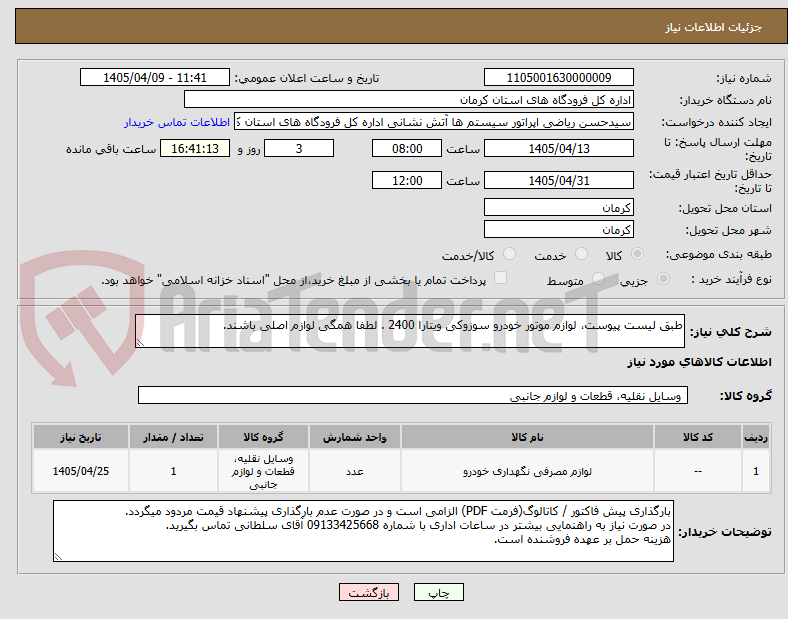Click the goods group field
The height and width of the screenshot is (619, 788).
tap(413, 395)
